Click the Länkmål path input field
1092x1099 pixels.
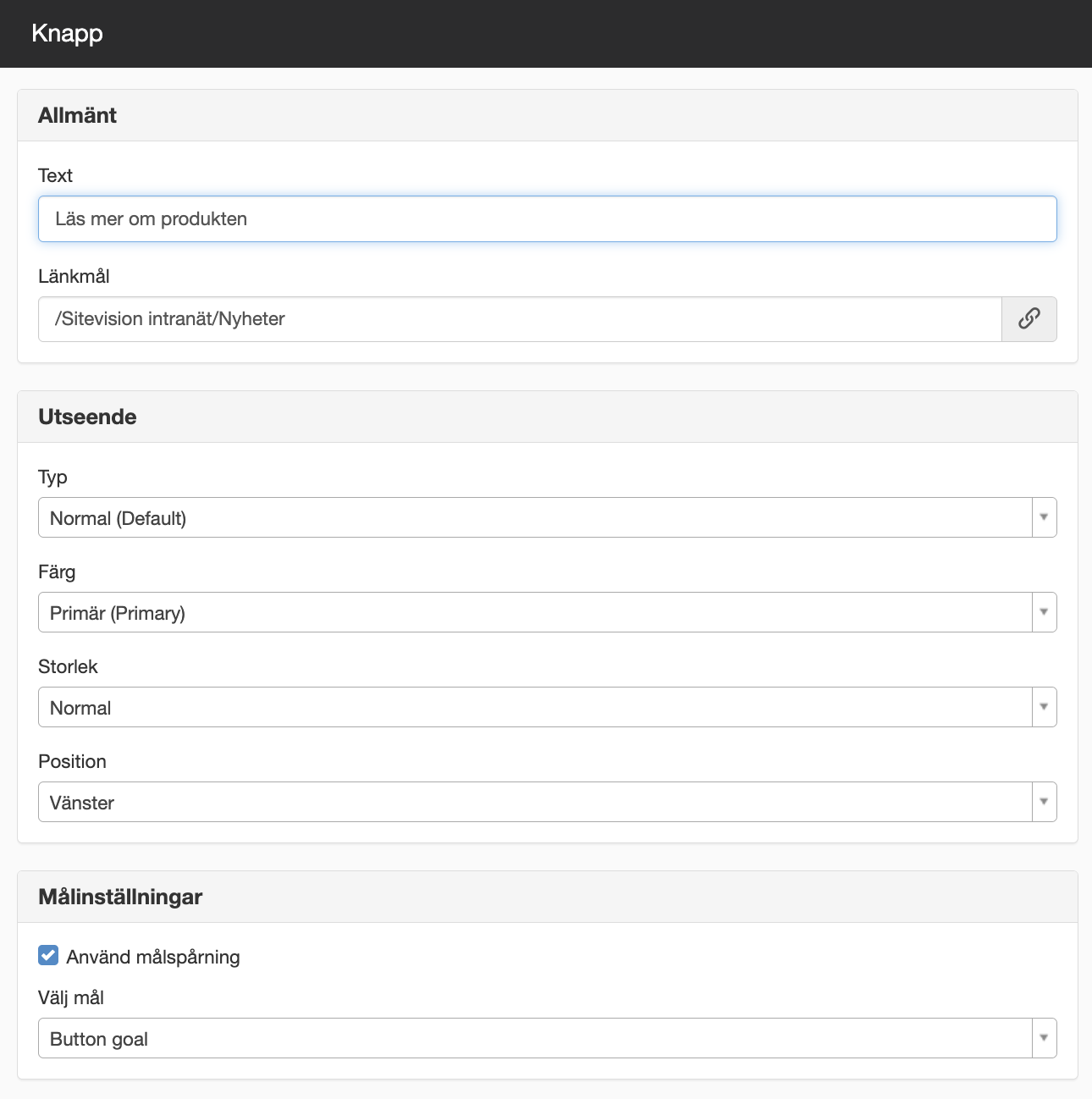coord(520,319)
